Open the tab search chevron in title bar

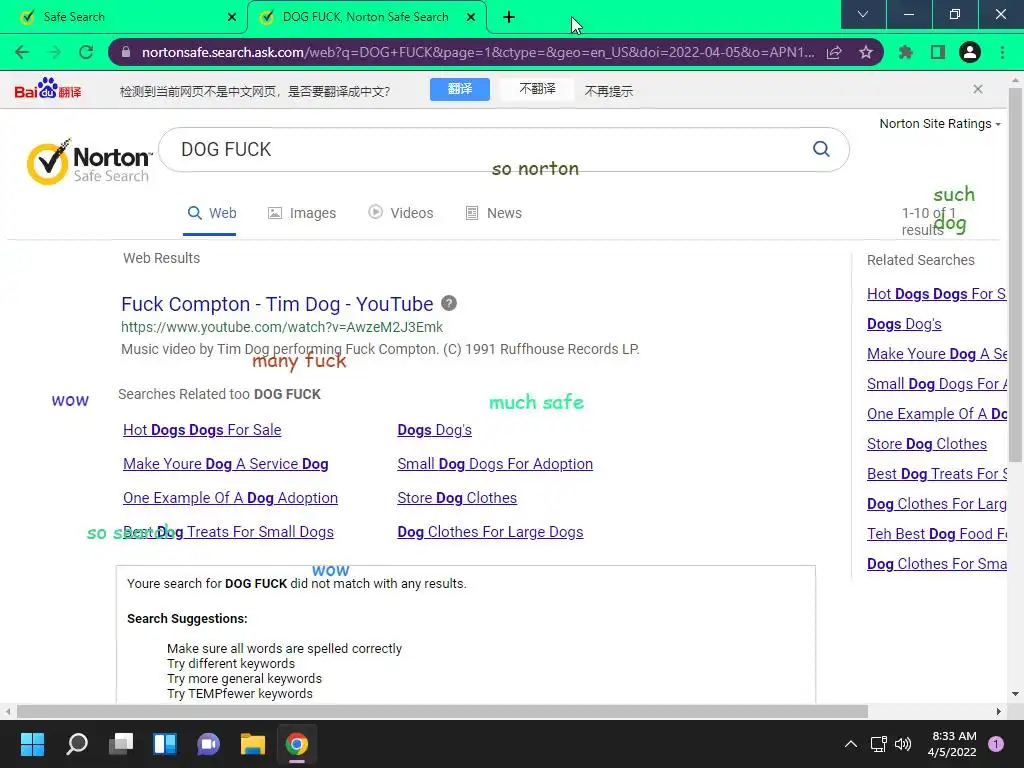pyautogui.click(x=863, y=14)
